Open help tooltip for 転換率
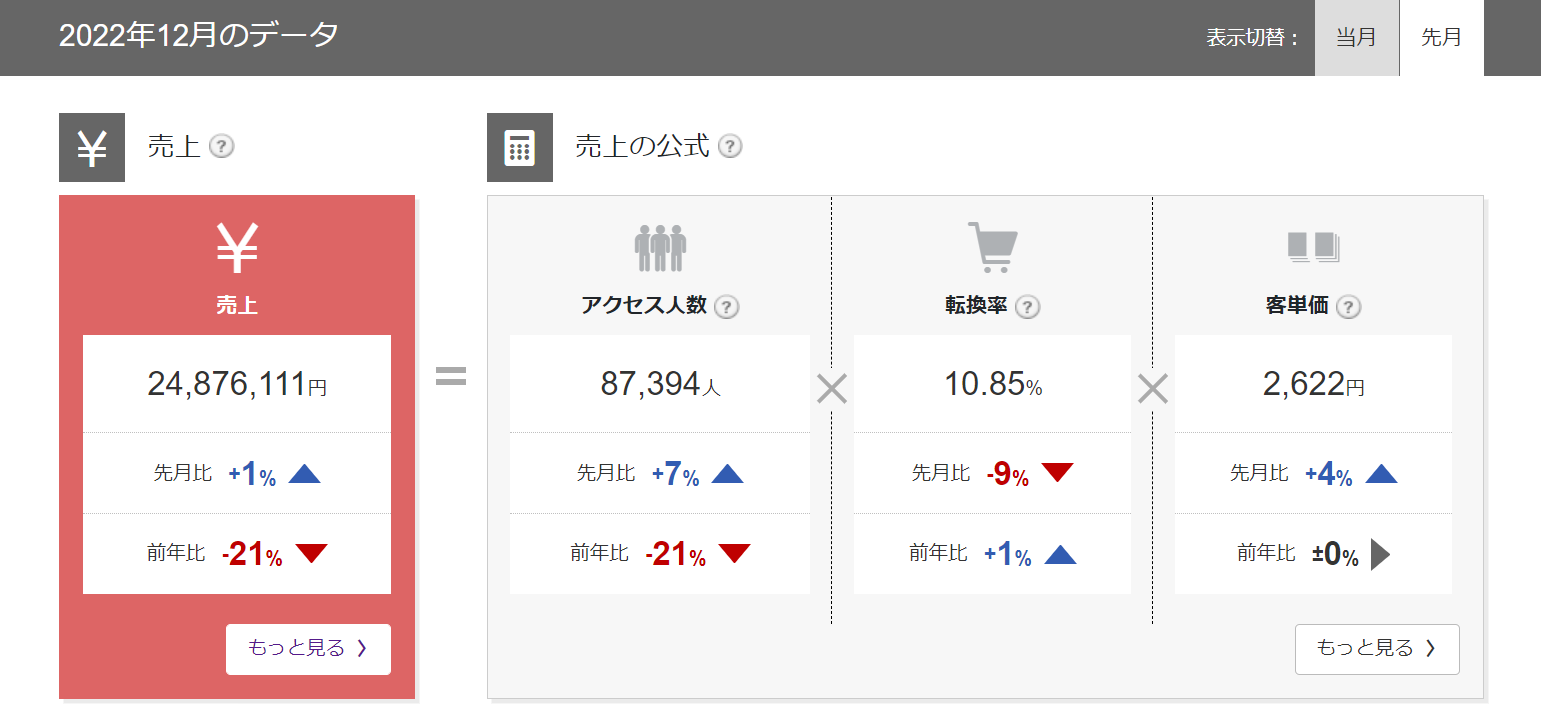 point(1028,307)
